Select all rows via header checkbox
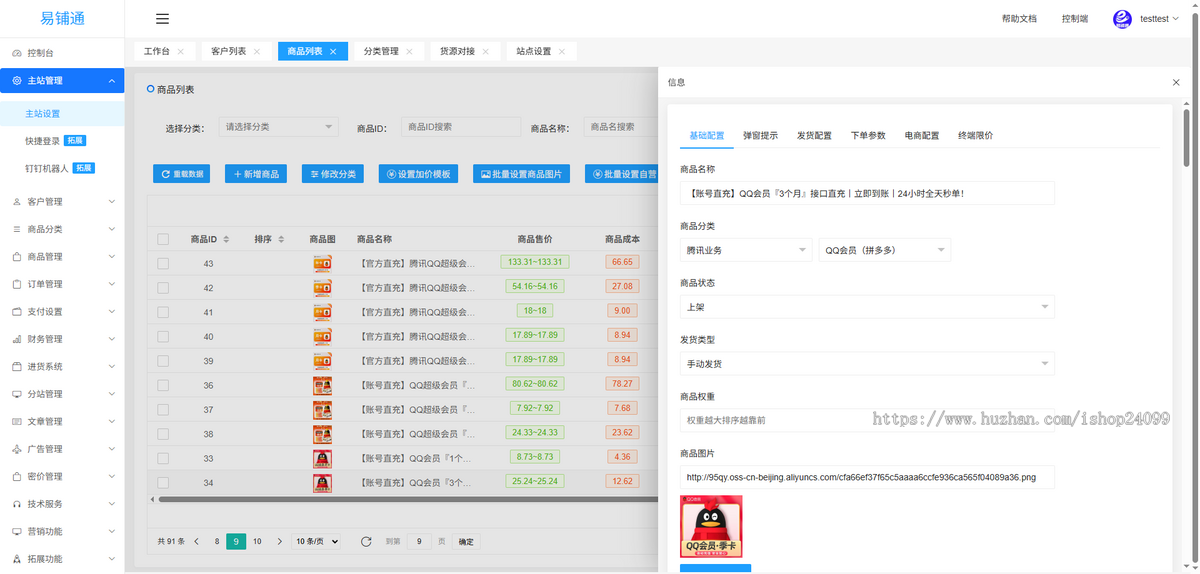 163,239
